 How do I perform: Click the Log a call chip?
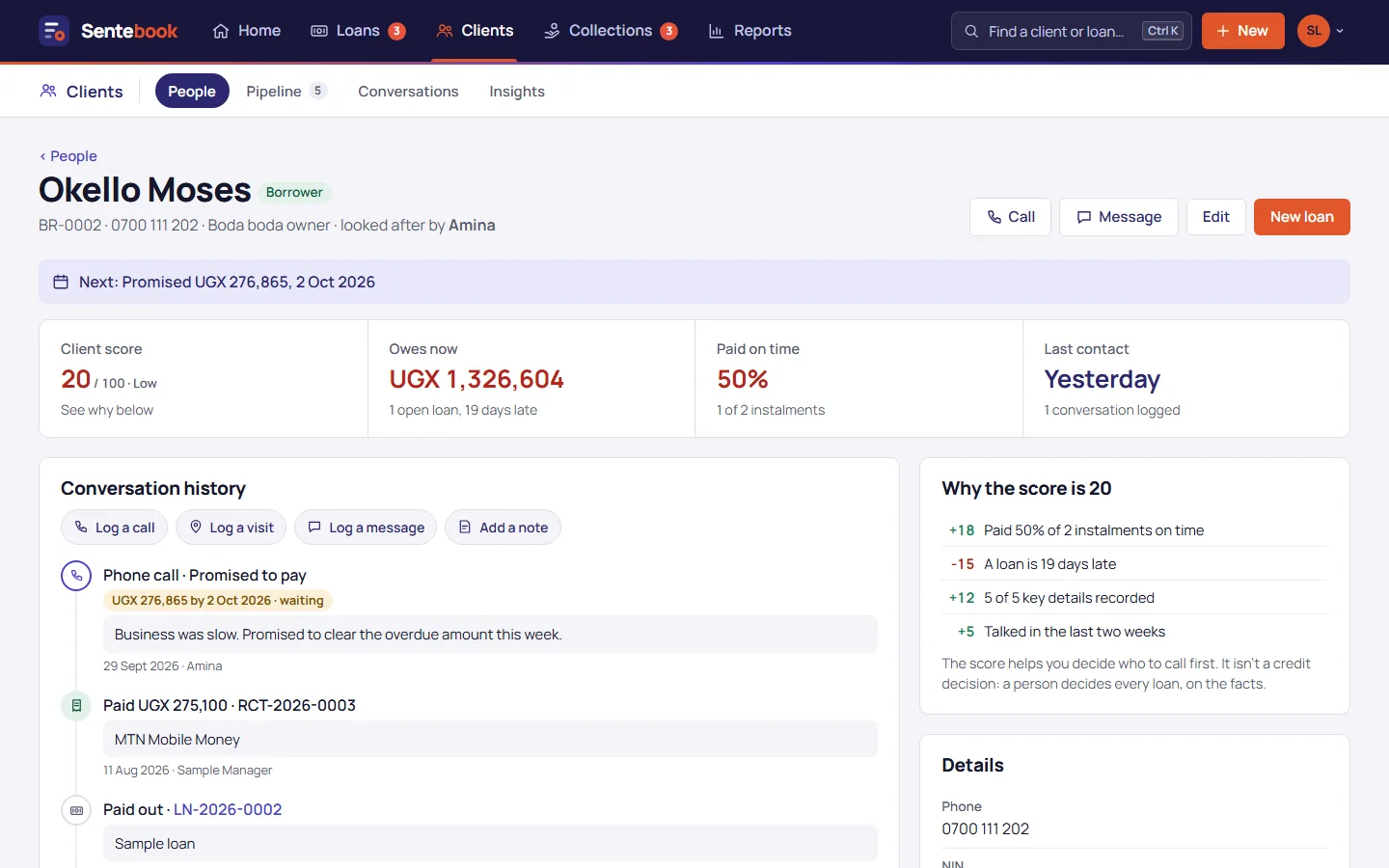[115, 528]
